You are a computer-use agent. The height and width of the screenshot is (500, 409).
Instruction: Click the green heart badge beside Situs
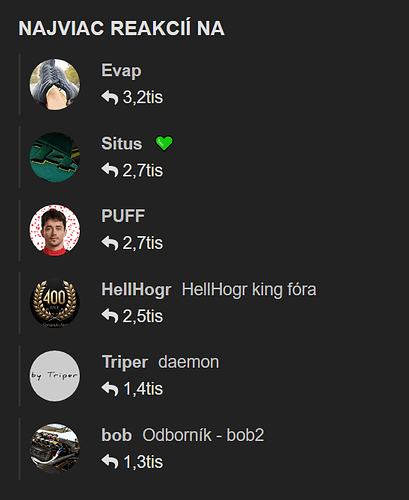[x=164, y=144]
